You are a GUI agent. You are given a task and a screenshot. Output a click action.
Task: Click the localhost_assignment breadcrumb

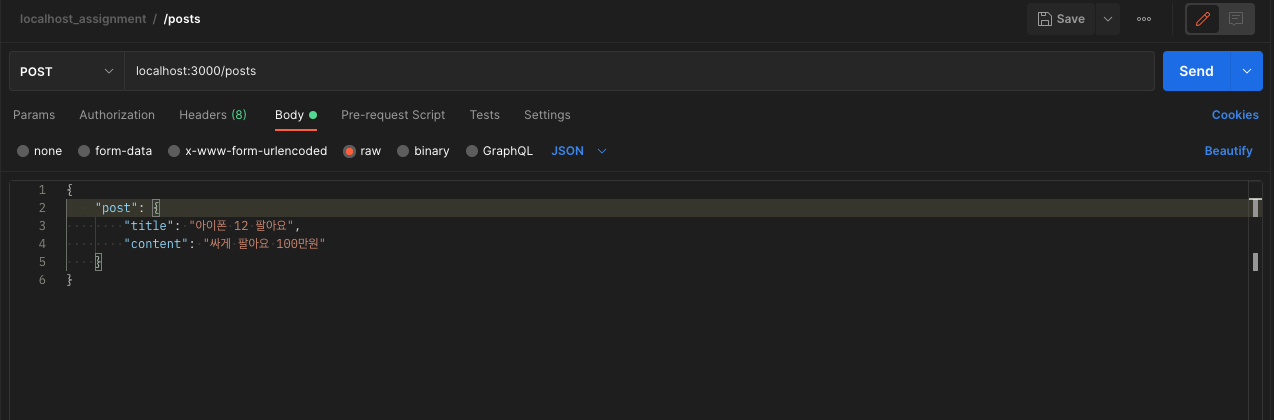pyautogui.click(x=82, y=19)
